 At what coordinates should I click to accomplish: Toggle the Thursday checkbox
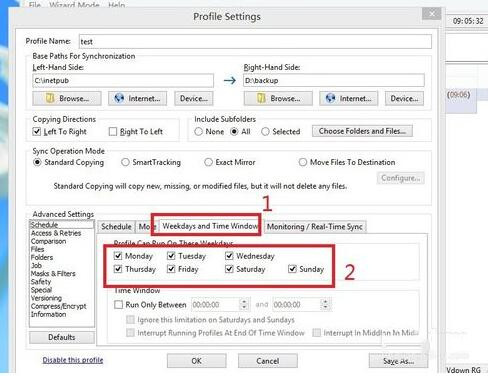118,269
